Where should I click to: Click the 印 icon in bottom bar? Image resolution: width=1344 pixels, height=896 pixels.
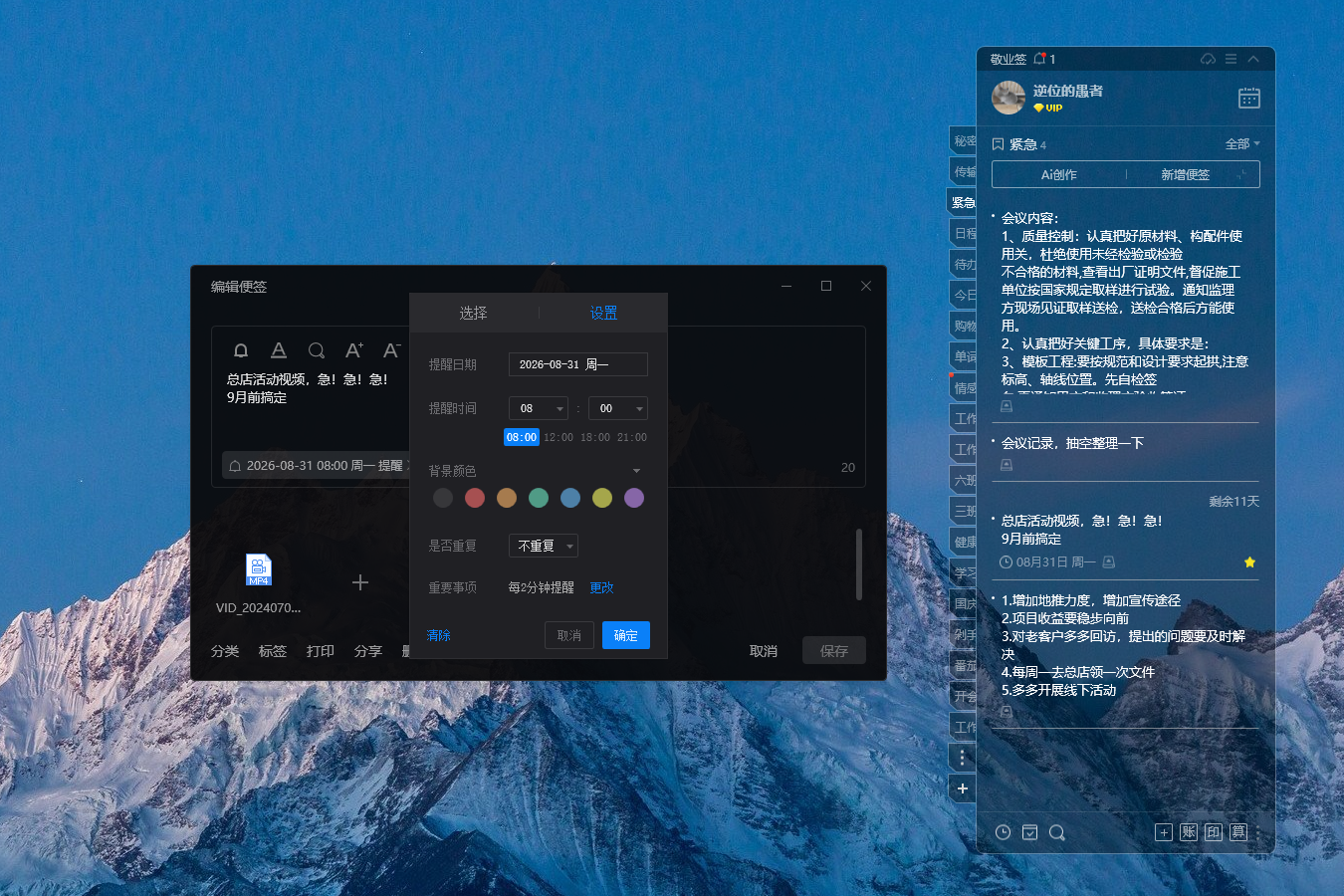tap(1213, 832)
